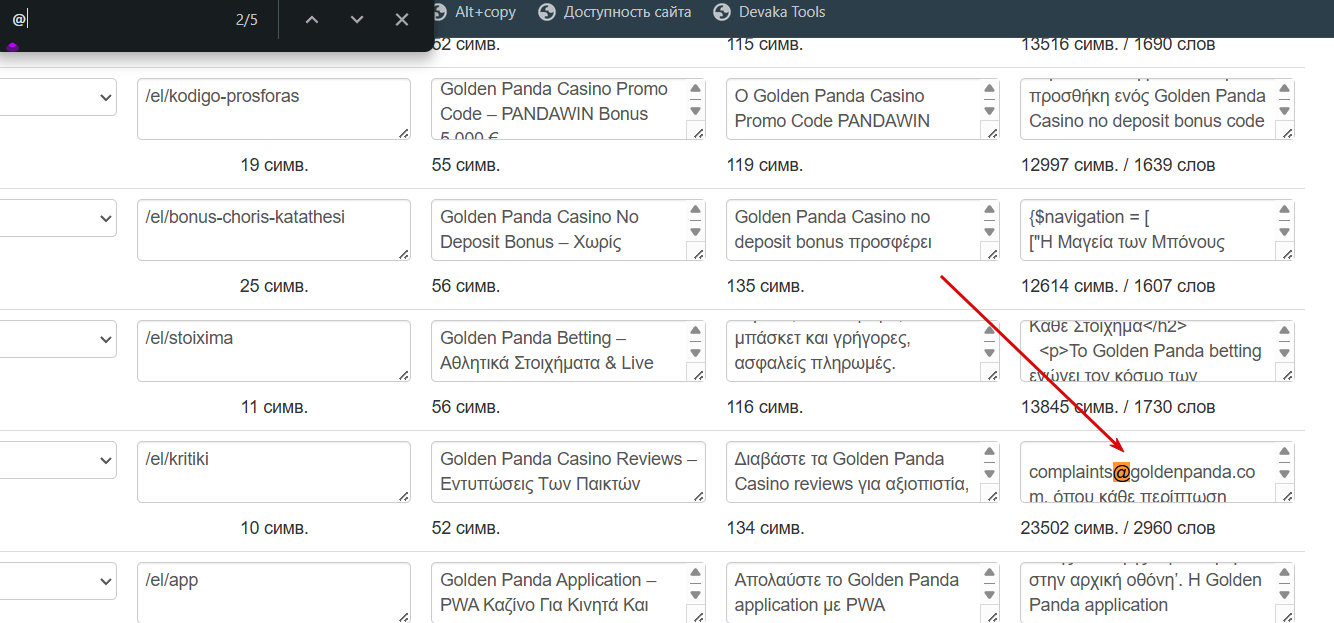Click the find match count 2/5
This screenshot has width=1334, height=623.
tap(246, 20)
